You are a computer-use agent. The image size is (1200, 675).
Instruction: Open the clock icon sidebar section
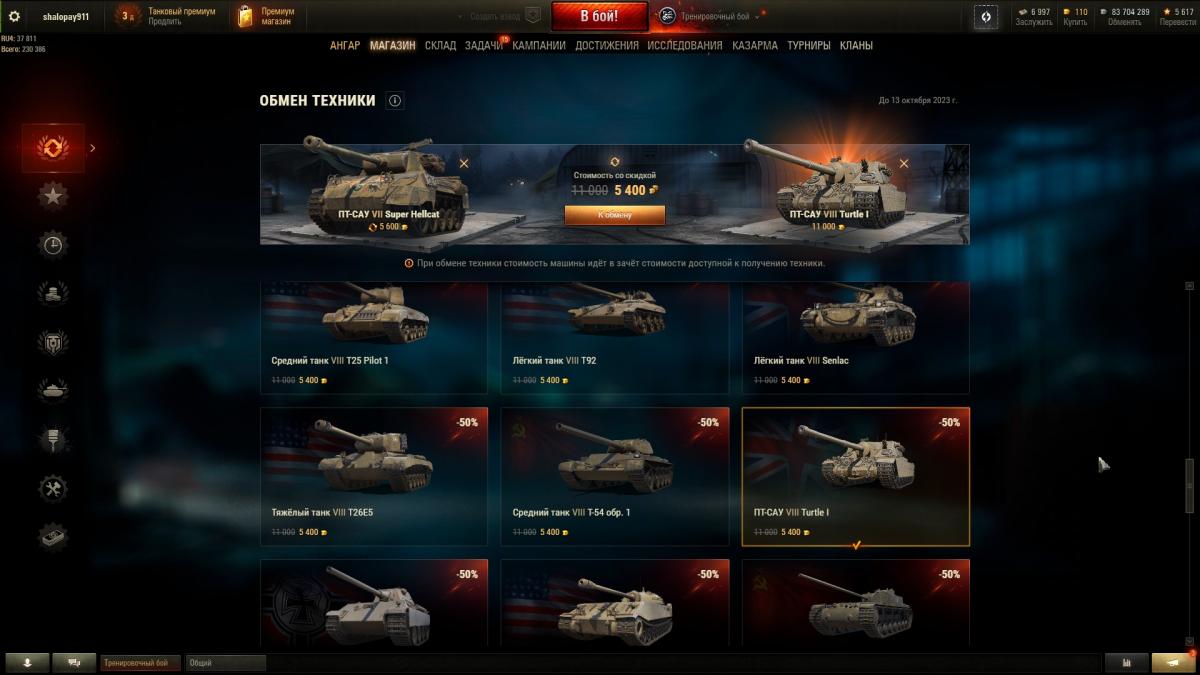(x=53, y=245)
